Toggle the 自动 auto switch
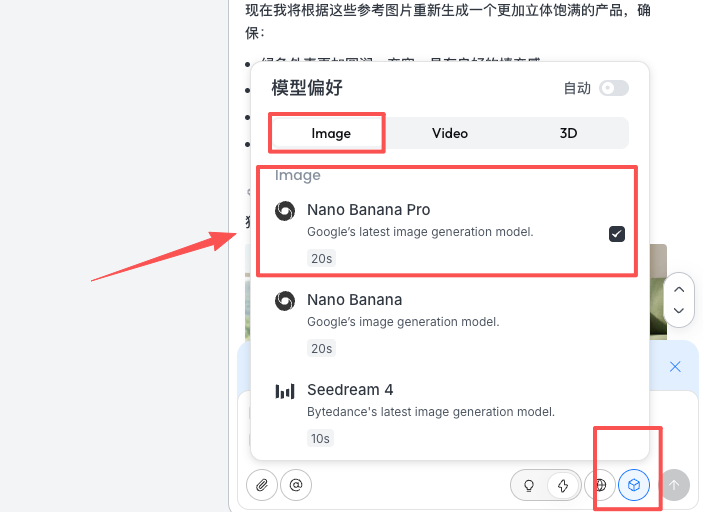This screenshot has width=703, height=512. click(x=614, y=88)
